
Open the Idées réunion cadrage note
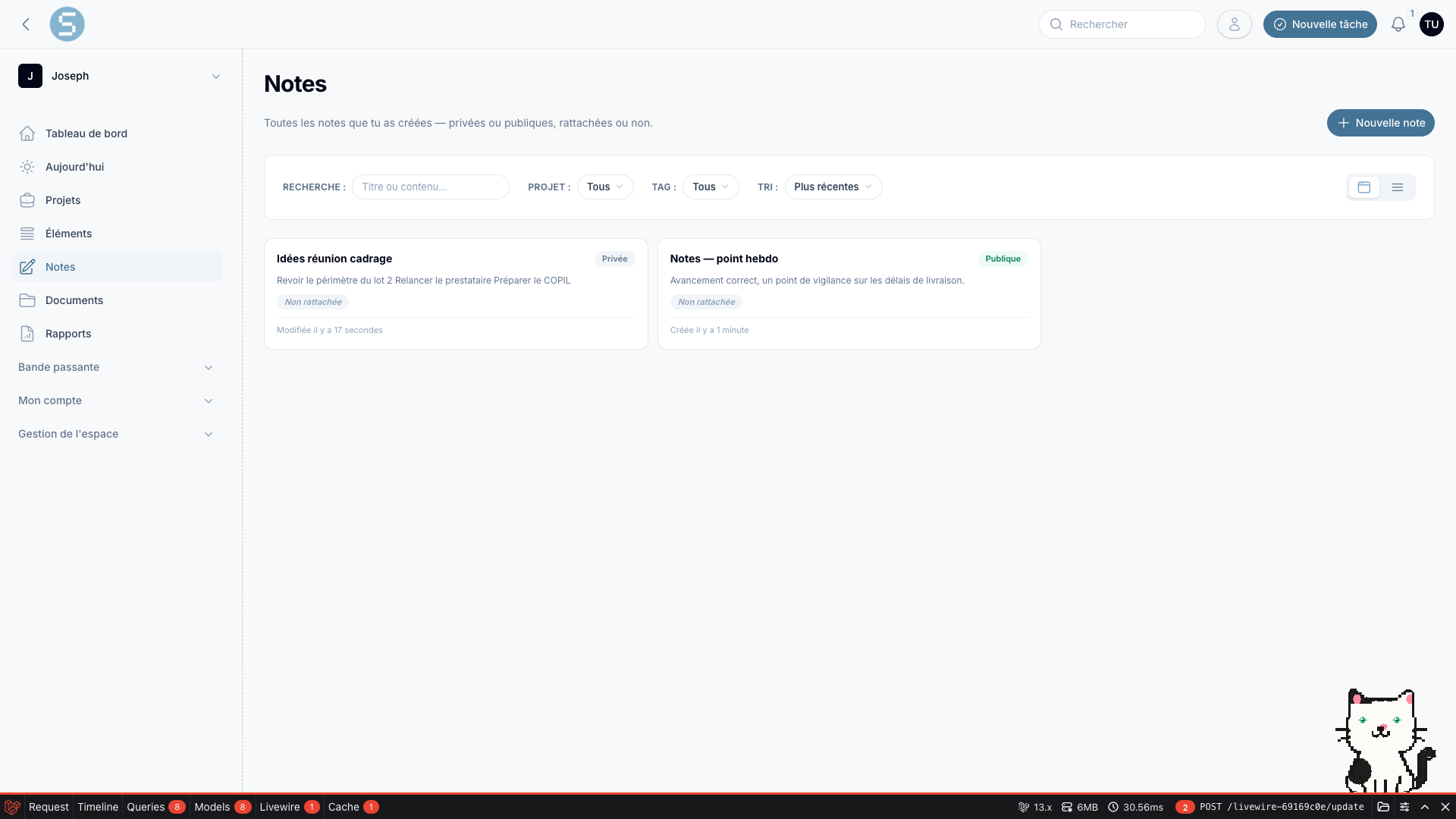click(456, 294)
